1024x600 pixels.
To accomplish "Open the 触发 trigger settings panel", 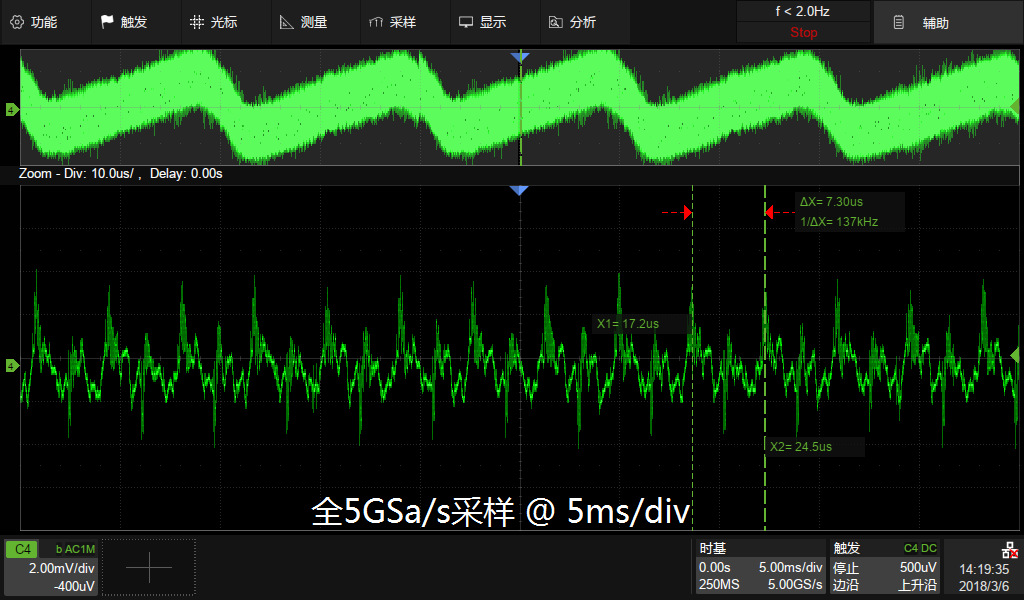I will click(x=885, y=567).
